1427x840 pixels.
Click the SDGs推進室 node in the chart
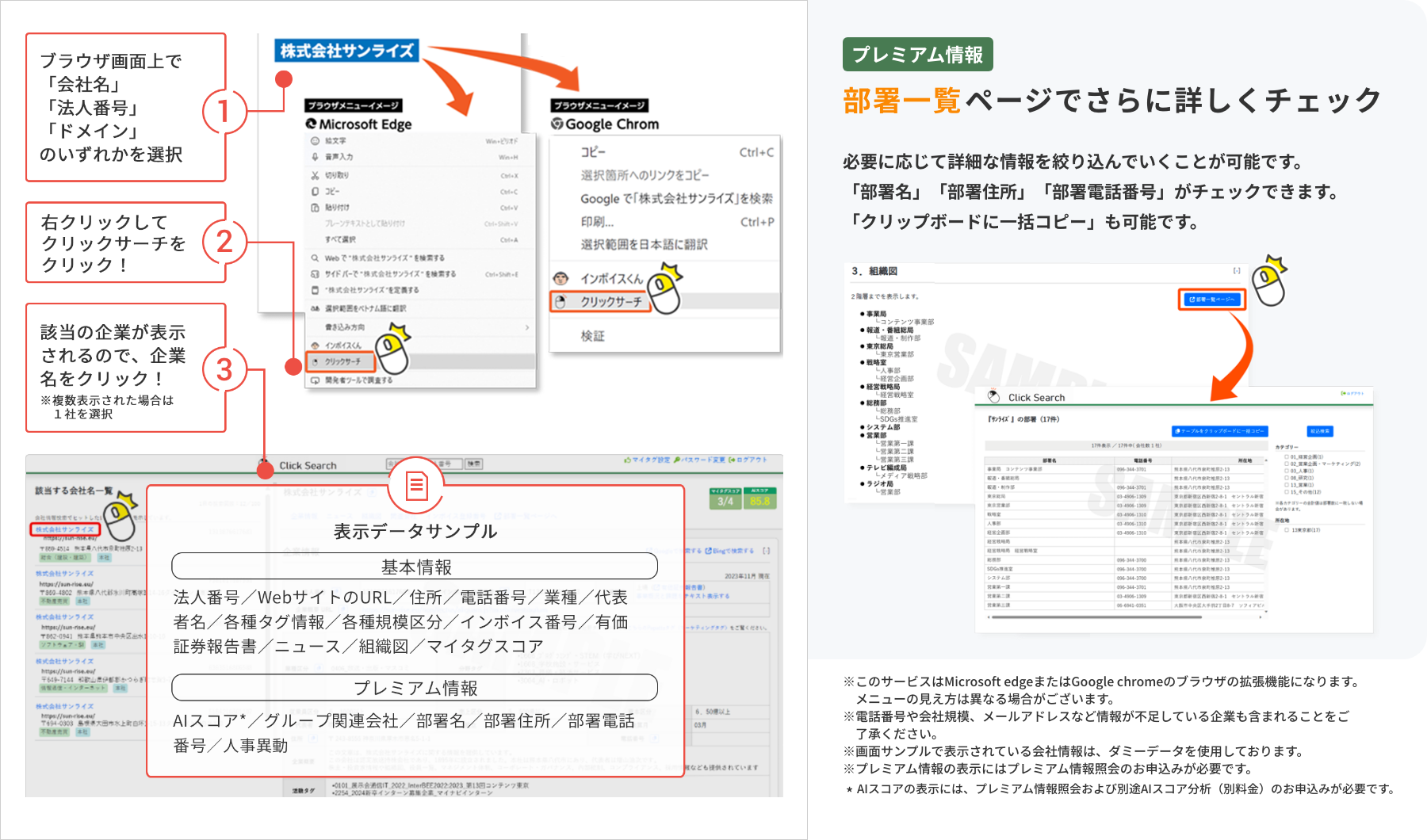899,419
